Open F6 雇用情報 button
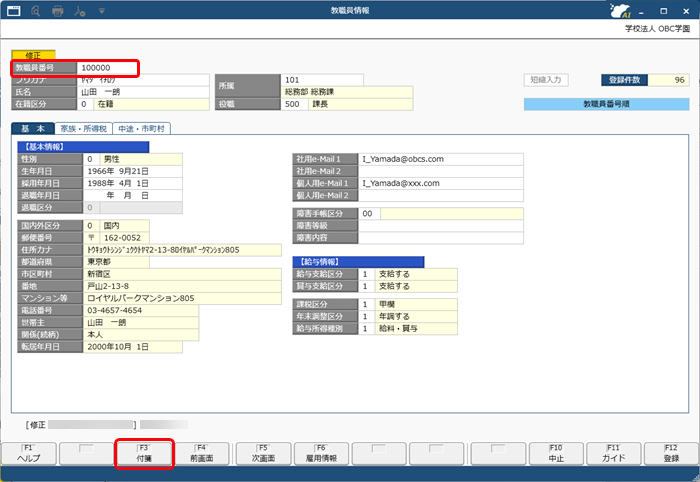 320,453
